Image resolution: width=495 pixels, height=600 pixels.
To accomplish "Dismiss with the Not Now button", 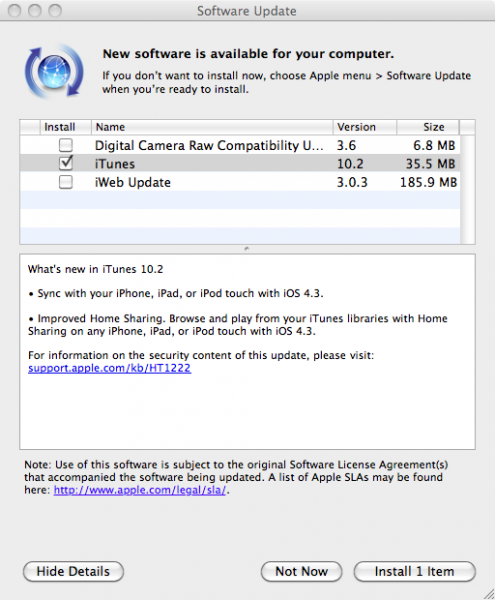I will [301, 572].
